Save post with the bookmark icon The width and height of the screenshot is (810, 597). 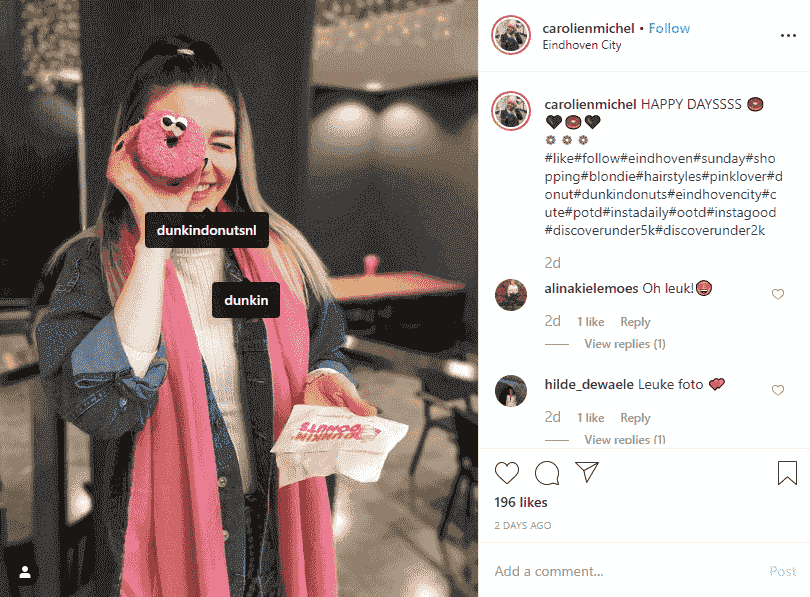click(x=787, y=473)
